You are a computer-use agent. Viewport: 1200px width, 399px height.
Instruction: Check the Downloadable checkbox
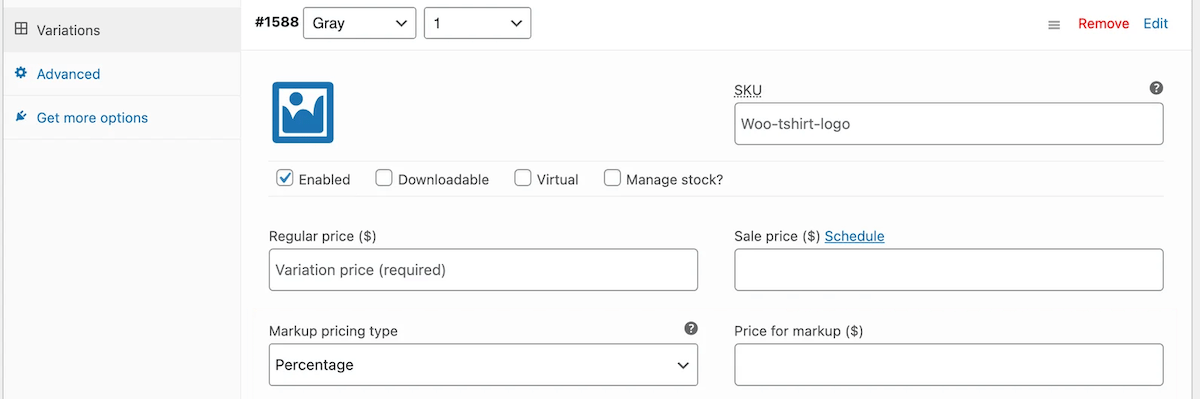coord(384,178)
